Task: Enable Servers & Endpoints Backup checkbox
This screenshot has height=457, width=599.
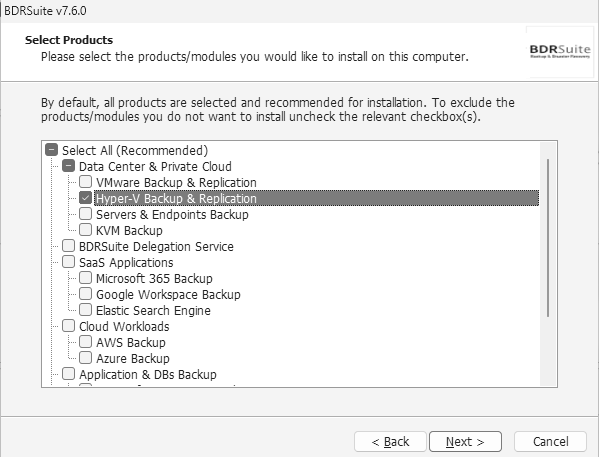Action: click(x=86, y=214)
